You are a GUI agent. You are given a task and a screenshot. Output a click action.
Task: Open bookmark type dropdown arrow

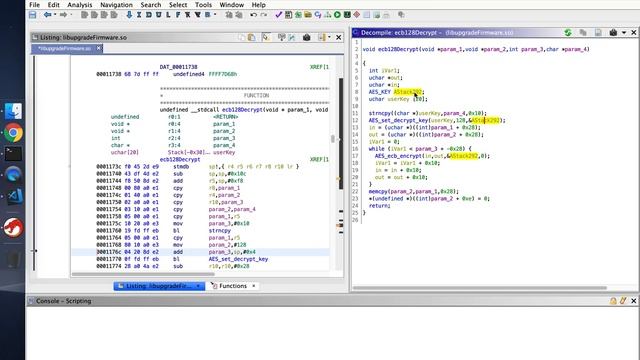[215, 15]
